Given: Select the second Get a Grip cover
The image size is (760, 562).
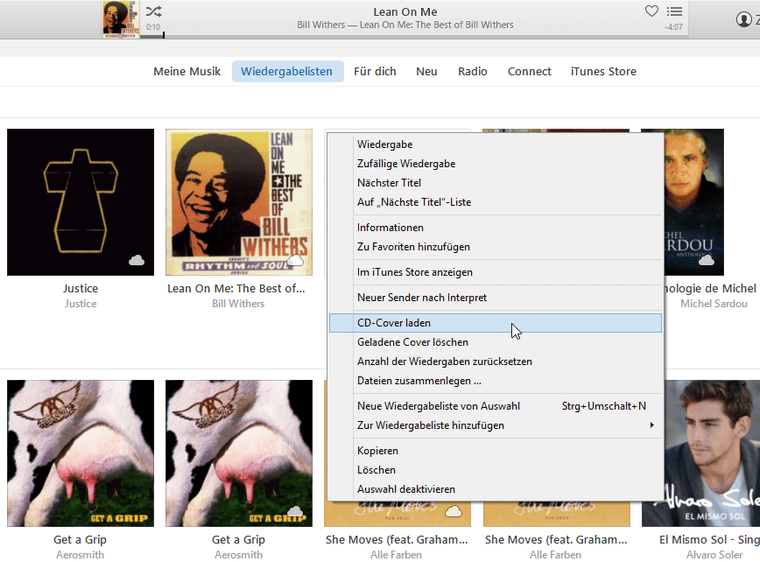Looking at the screenshot, I should [x=239, y=453].
